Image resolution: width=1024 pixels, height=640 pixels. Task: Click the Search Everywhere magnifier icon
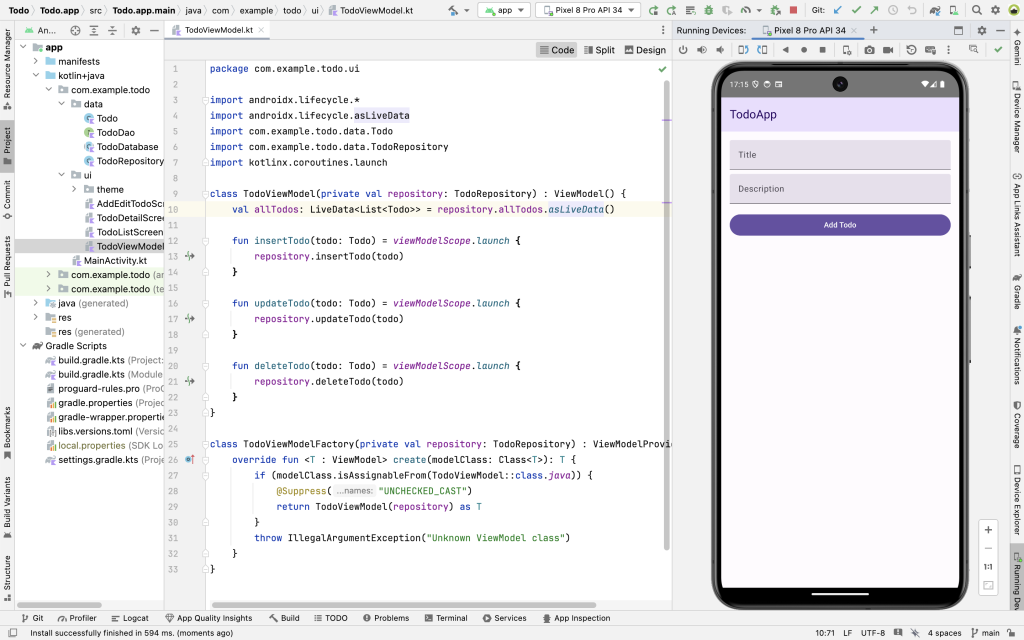click(x=976, y=10)
